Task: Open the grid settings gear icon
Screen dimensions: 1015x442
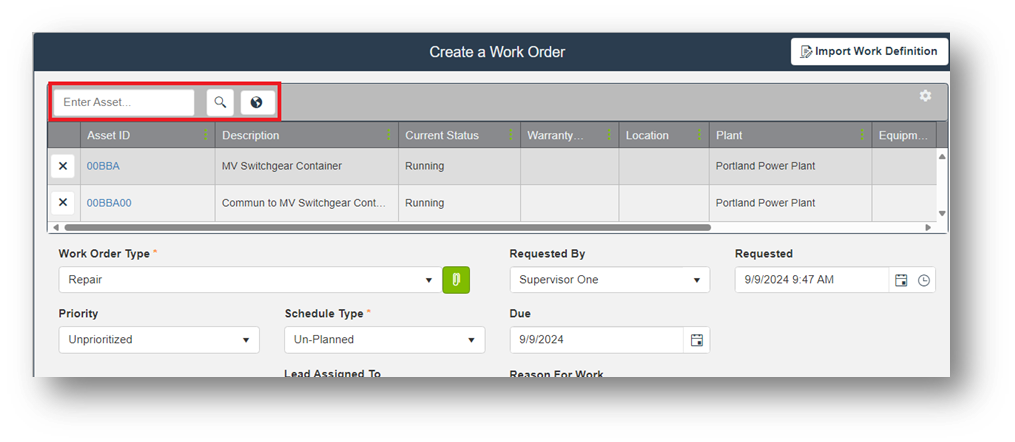Action: [925, 96]
